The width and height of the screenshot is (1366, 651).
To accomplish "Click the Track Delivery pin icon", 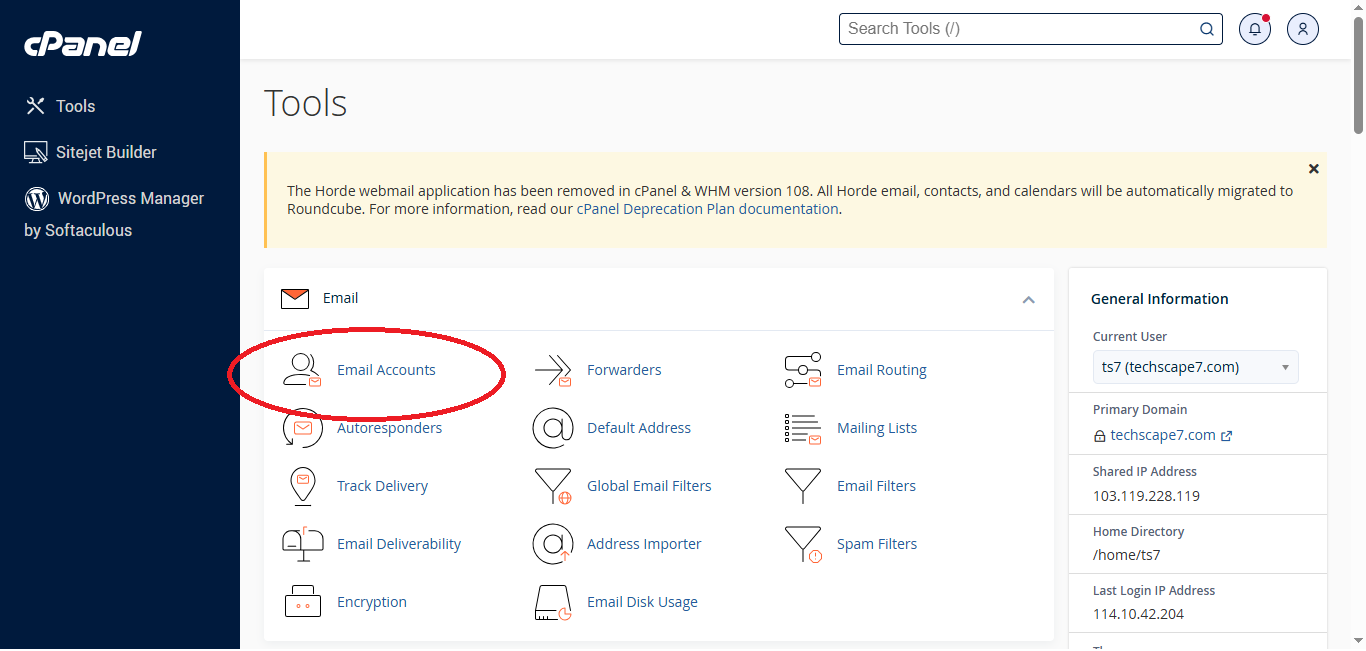I will point(302,486).
